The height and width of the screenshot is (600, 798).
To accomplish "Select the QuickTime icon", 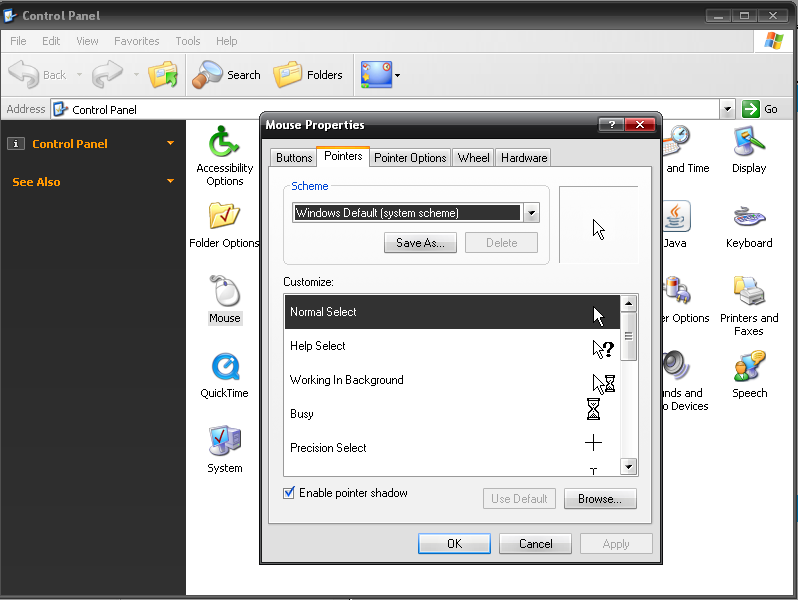I will click(x=224, y=376).
